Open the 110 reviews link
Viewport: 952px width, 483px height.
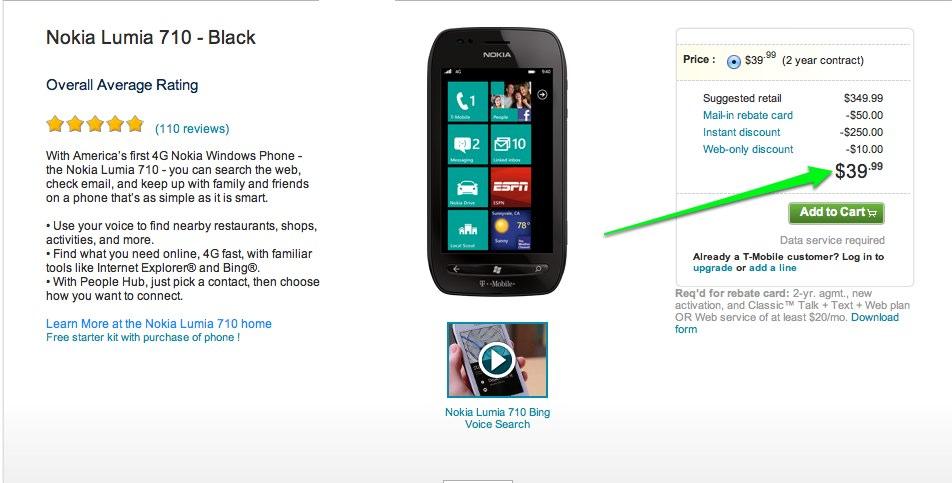pos(192,129)
